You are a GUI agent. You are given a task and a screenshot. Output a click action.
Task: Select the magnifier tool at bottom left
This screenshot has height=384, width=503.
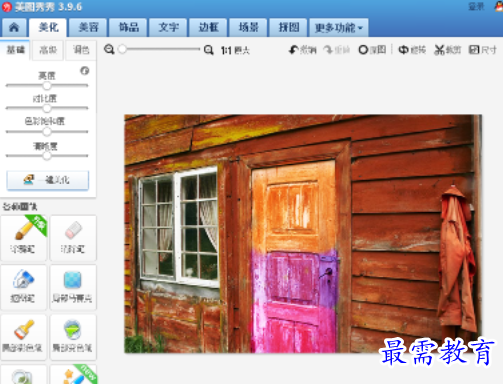click(x=24, y=374)
